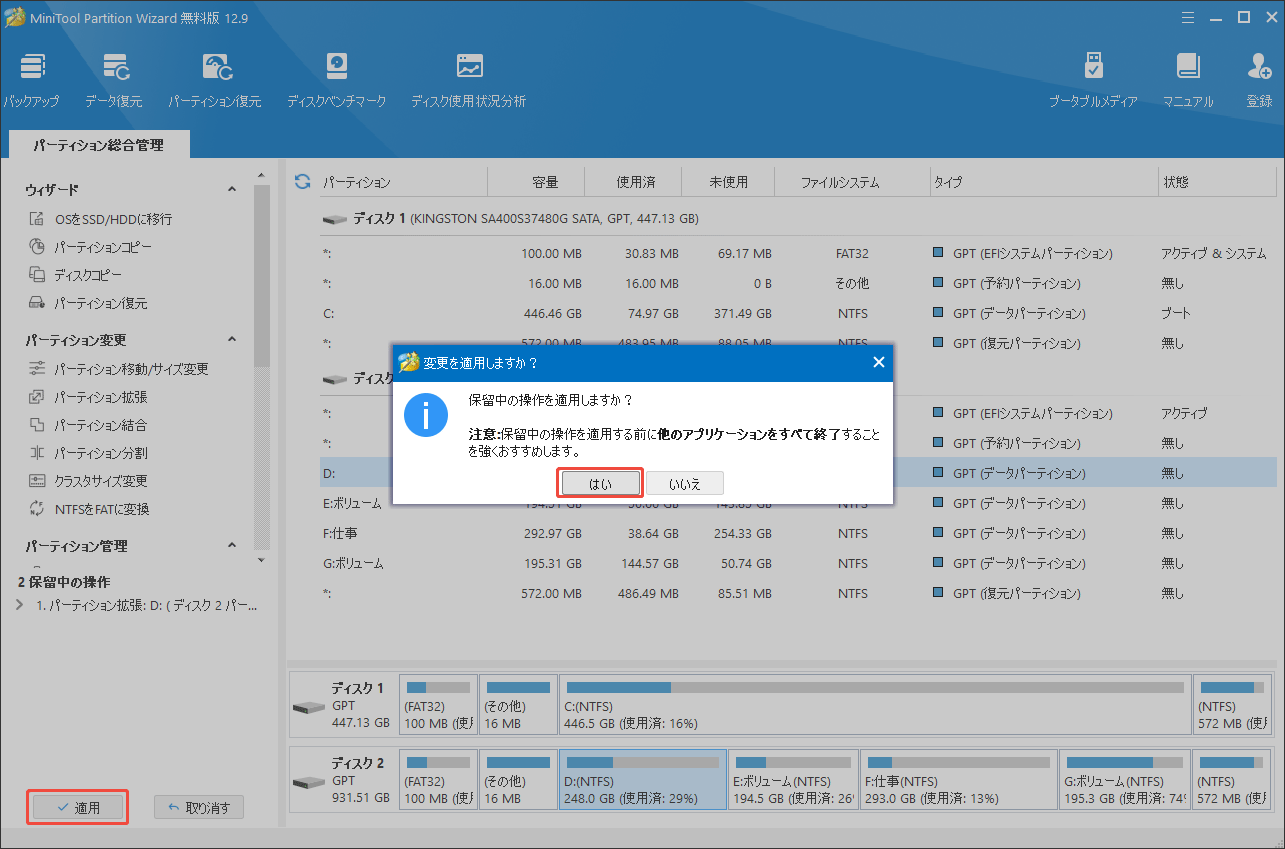
Task: Click the 適用 apply button
Action: click(x=78, y=807)
